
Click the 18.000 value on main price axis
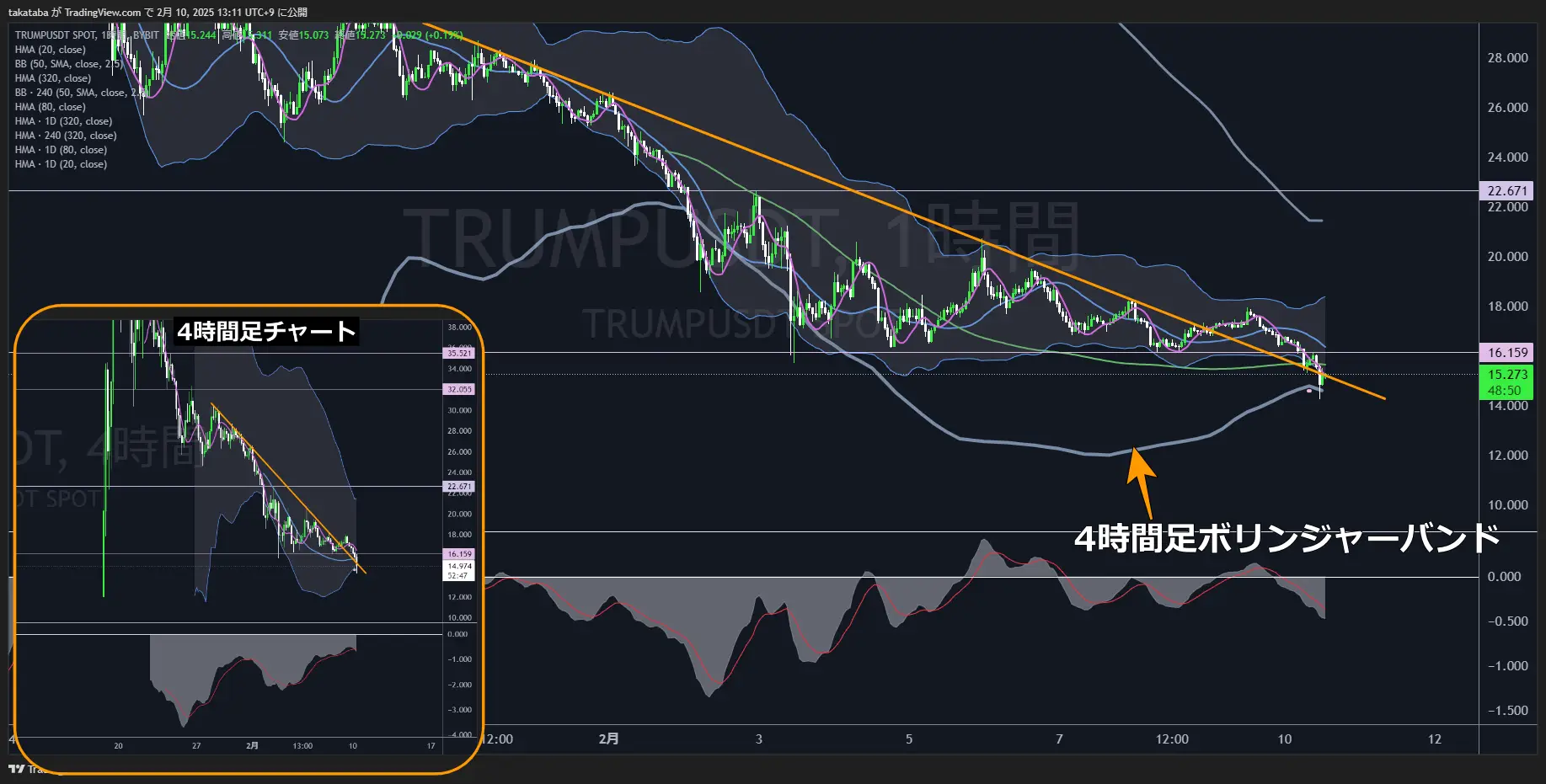click(1507, 307)
